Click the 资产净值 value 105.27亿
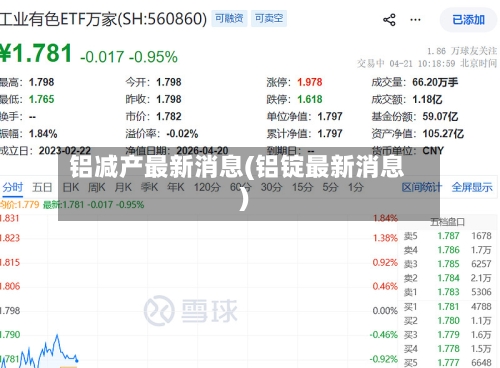 443,134
